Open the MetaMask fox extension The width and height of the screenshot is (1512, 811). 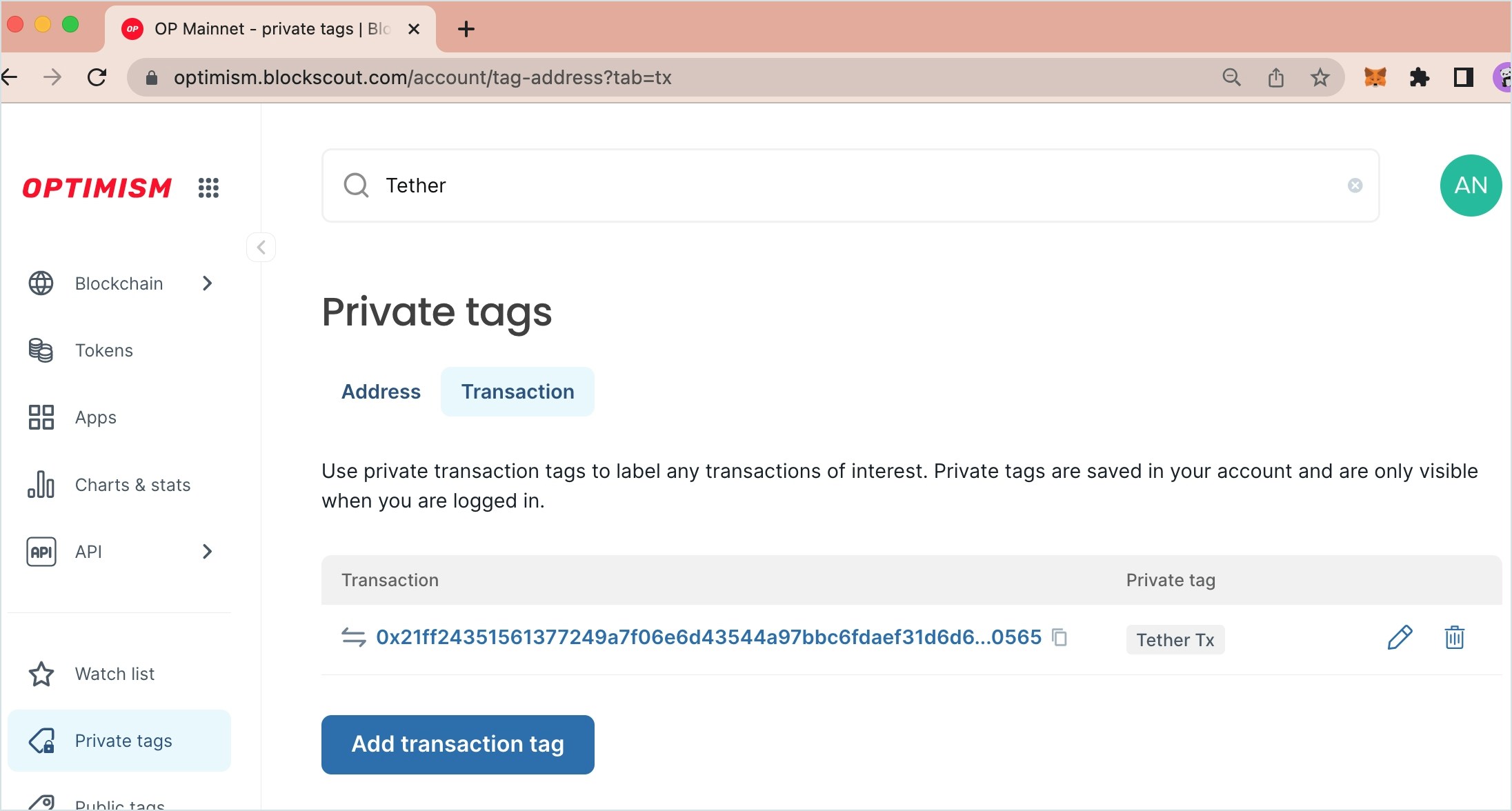[x=1375, y=77]
